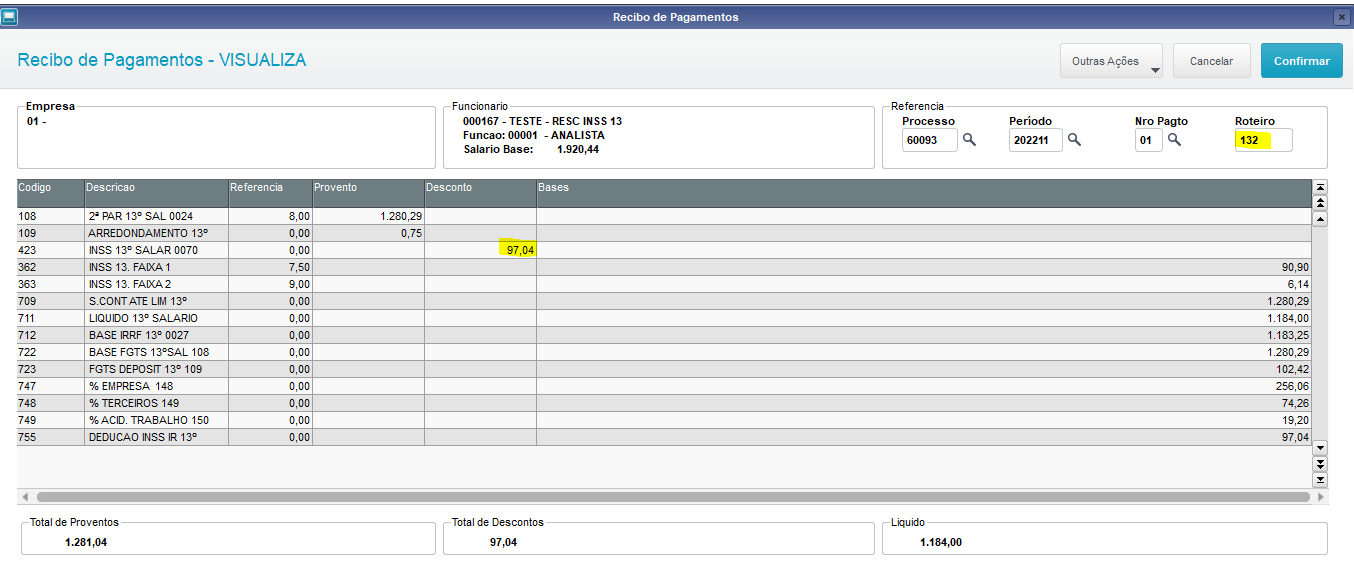Image resolution: width=1354 pixels, height=564 pixels.
Task: Jump to first row using top scroll button
Action: click(1319, 187)
